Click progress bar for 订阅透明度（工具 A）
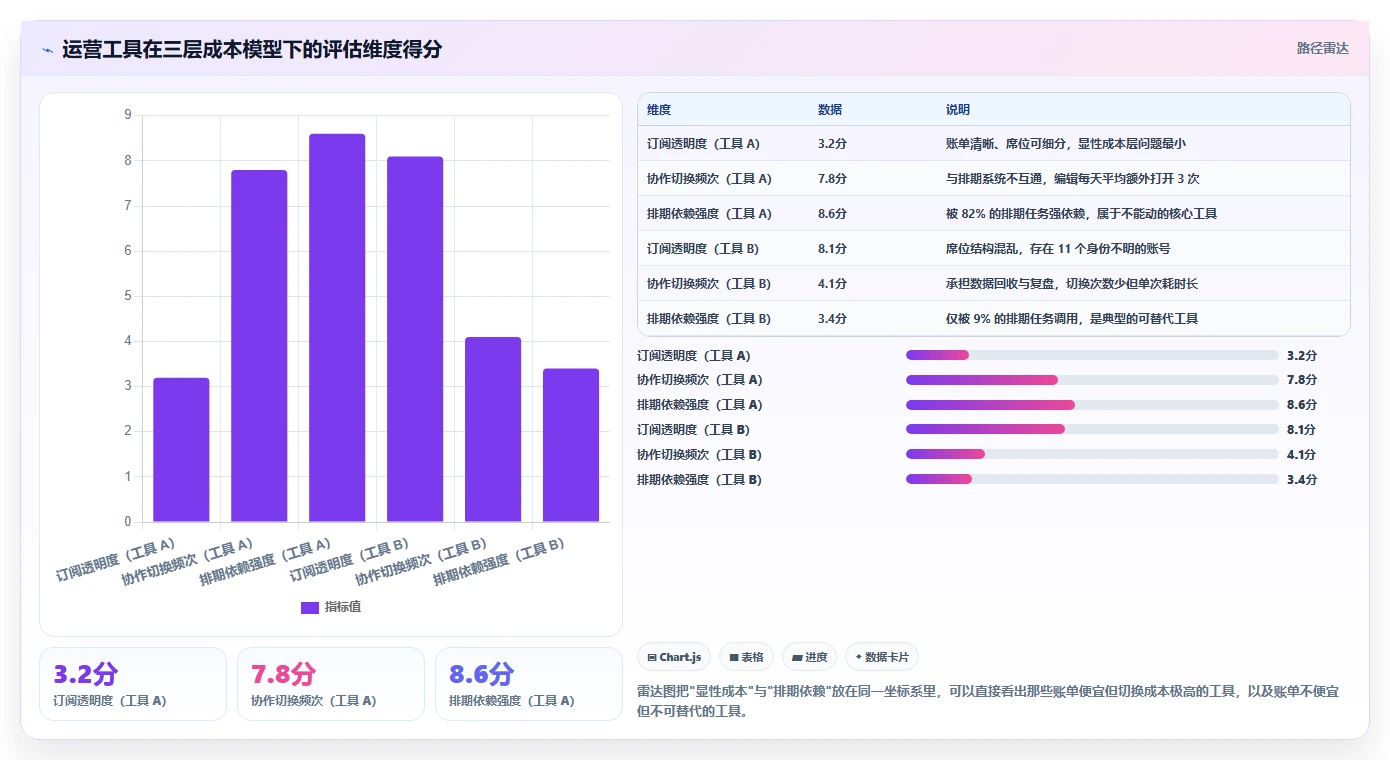 [x=1092, y=355]
